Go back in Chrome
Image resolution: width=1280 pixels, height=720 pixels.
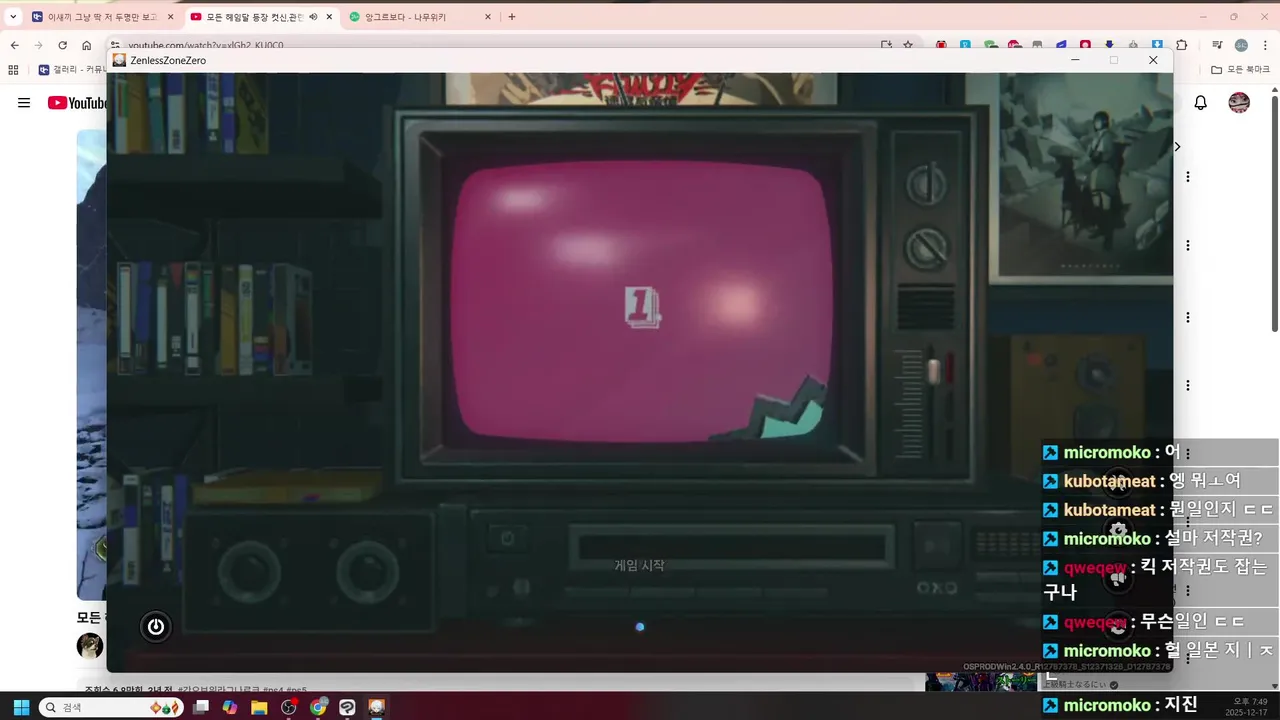click(x=14, y=45)
